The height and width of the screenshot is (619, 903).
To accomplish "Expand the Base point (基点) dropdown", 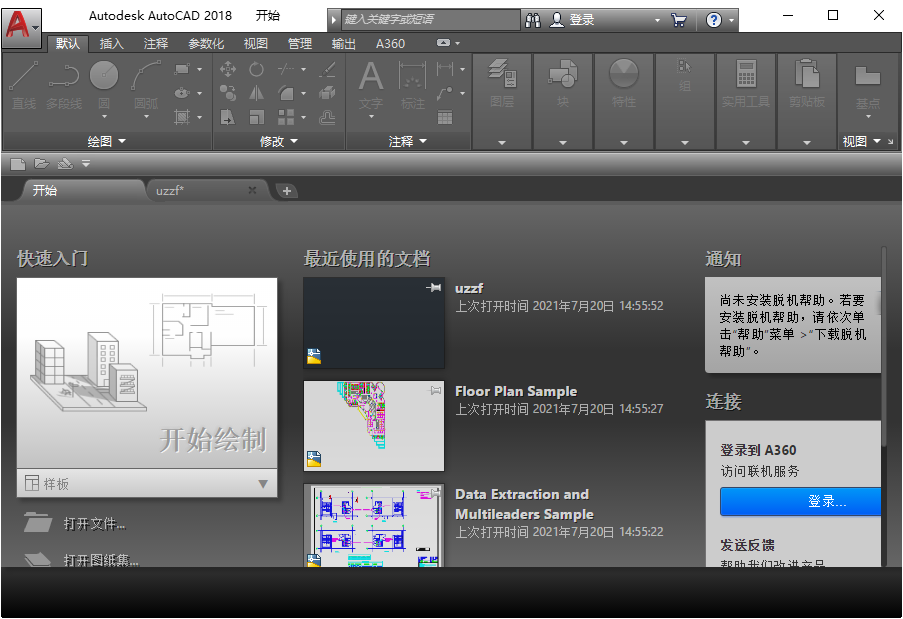I will tap(868, 117).
